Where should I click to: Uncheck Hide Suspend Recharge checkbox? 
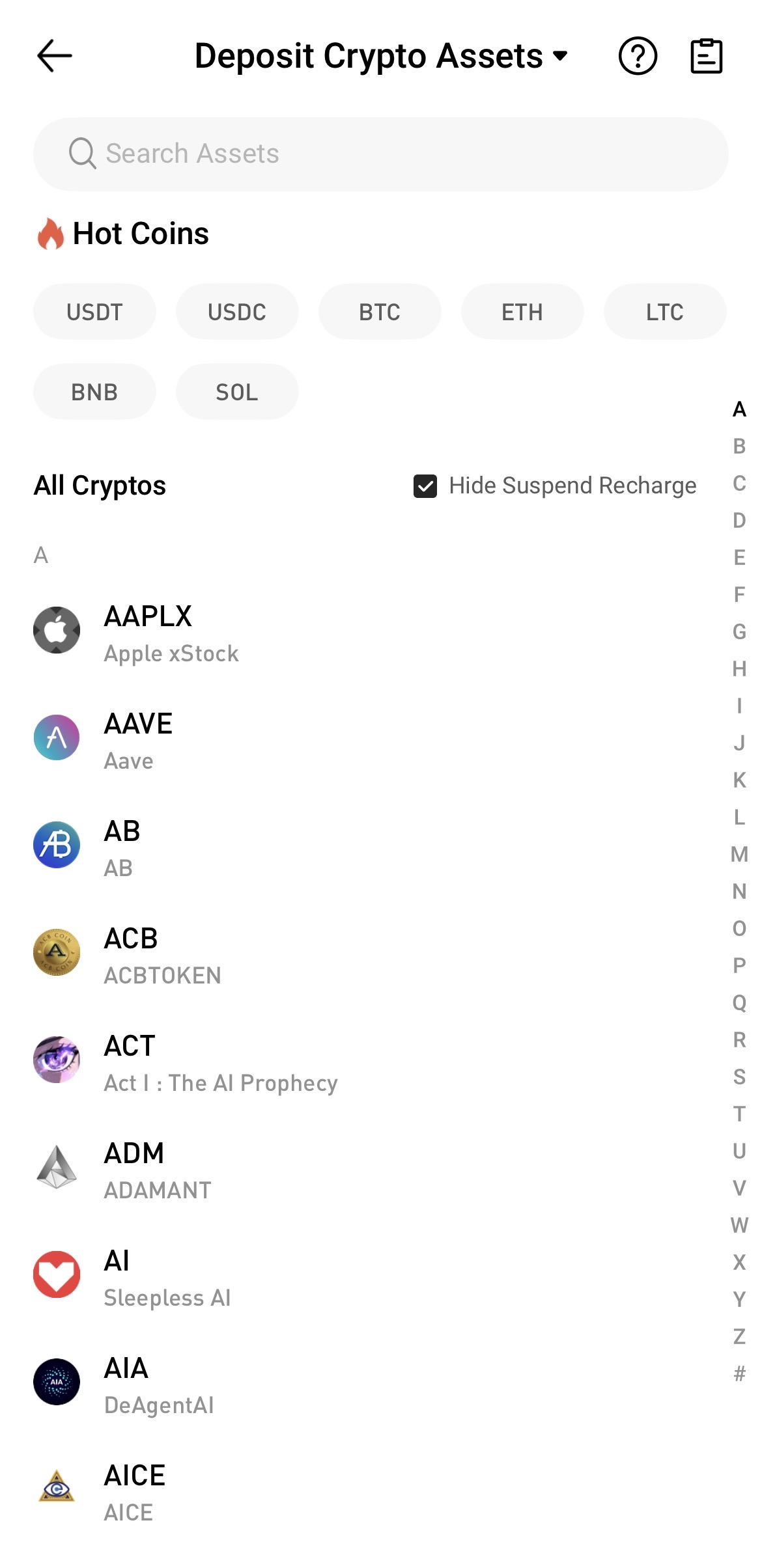coord(425,486)
